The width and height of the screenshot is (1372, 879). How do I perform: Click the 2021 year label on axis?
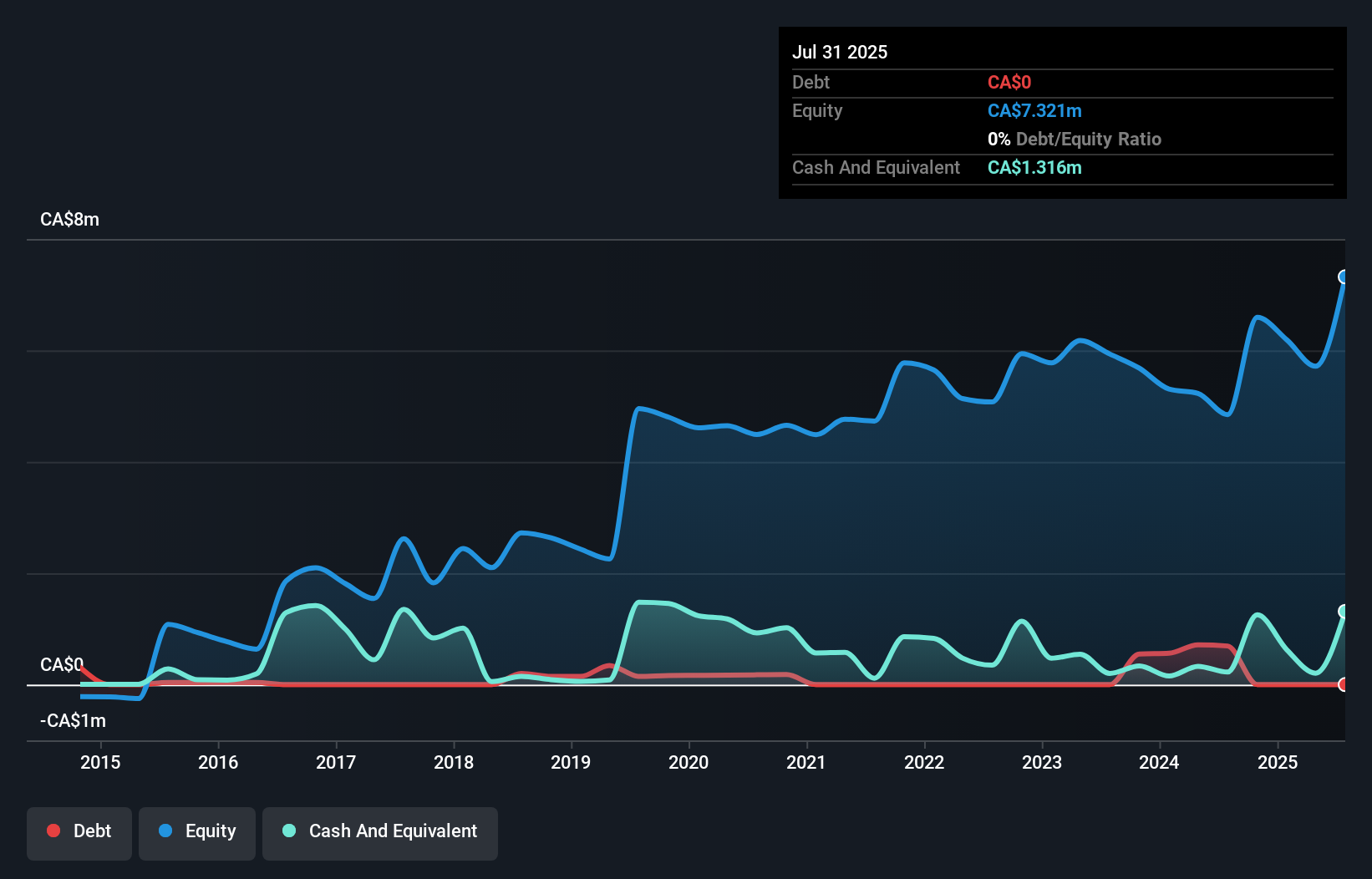point(806,762)
